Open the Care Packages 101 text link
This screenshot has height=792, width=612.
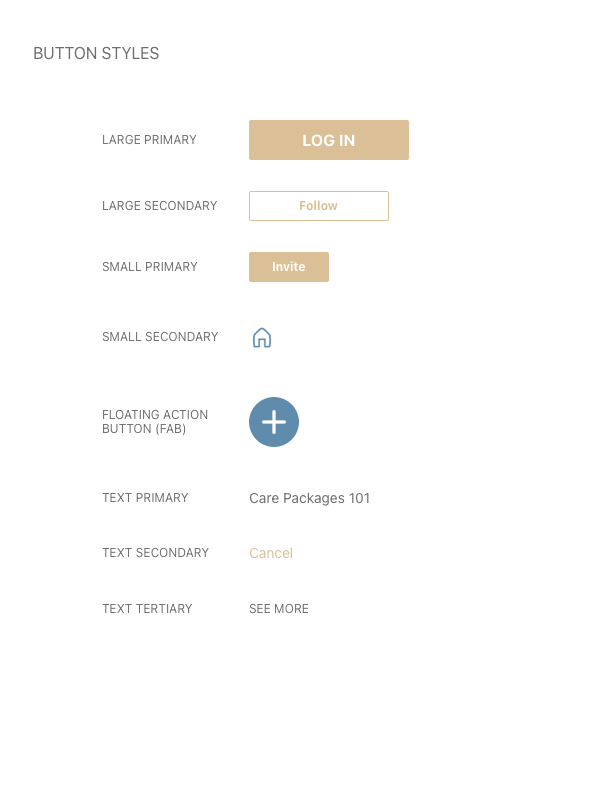coord(310,498)
